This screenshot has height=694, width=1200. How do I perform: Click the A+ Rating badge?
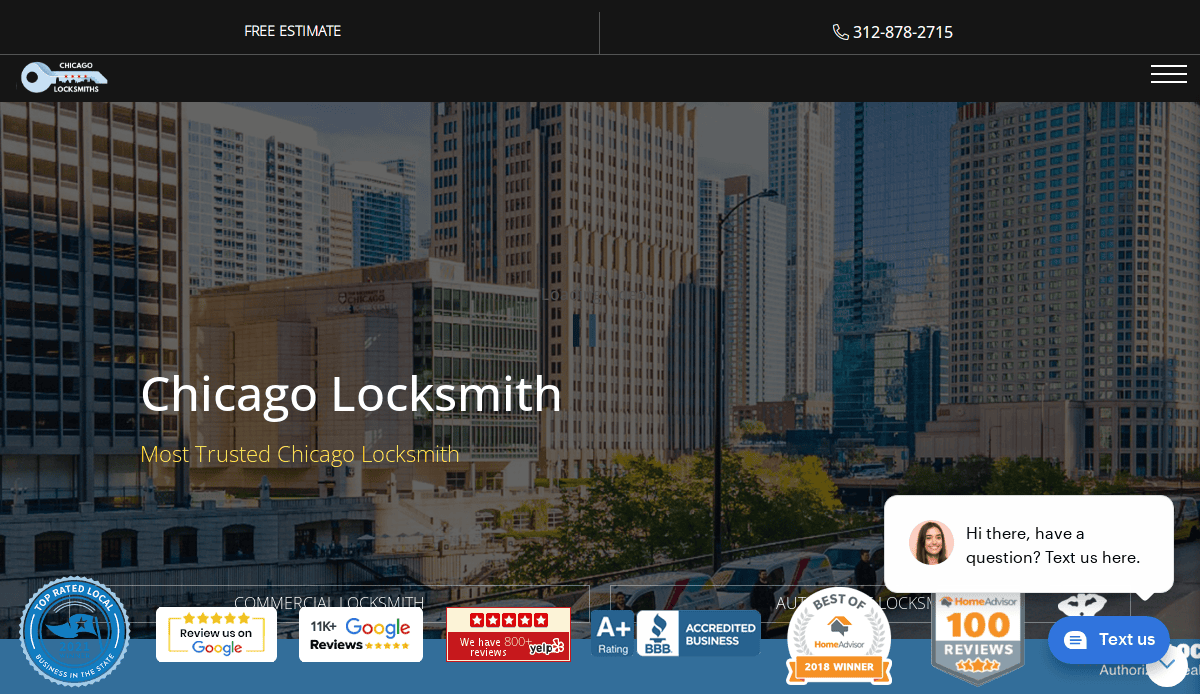click(612, 634)
